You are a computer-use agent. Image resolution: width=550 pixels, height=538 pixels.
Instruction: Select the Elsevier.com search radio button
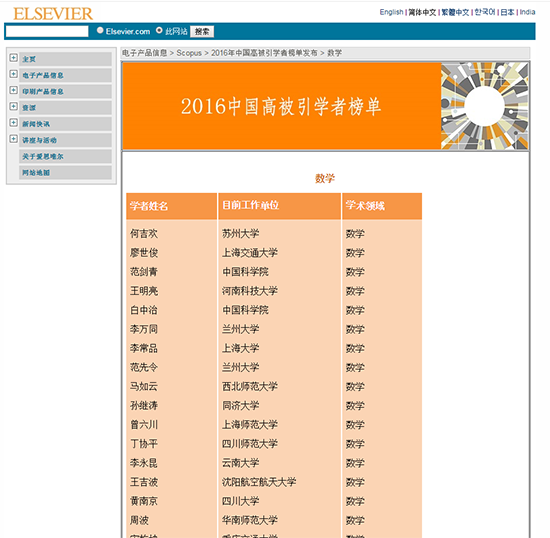100,31
